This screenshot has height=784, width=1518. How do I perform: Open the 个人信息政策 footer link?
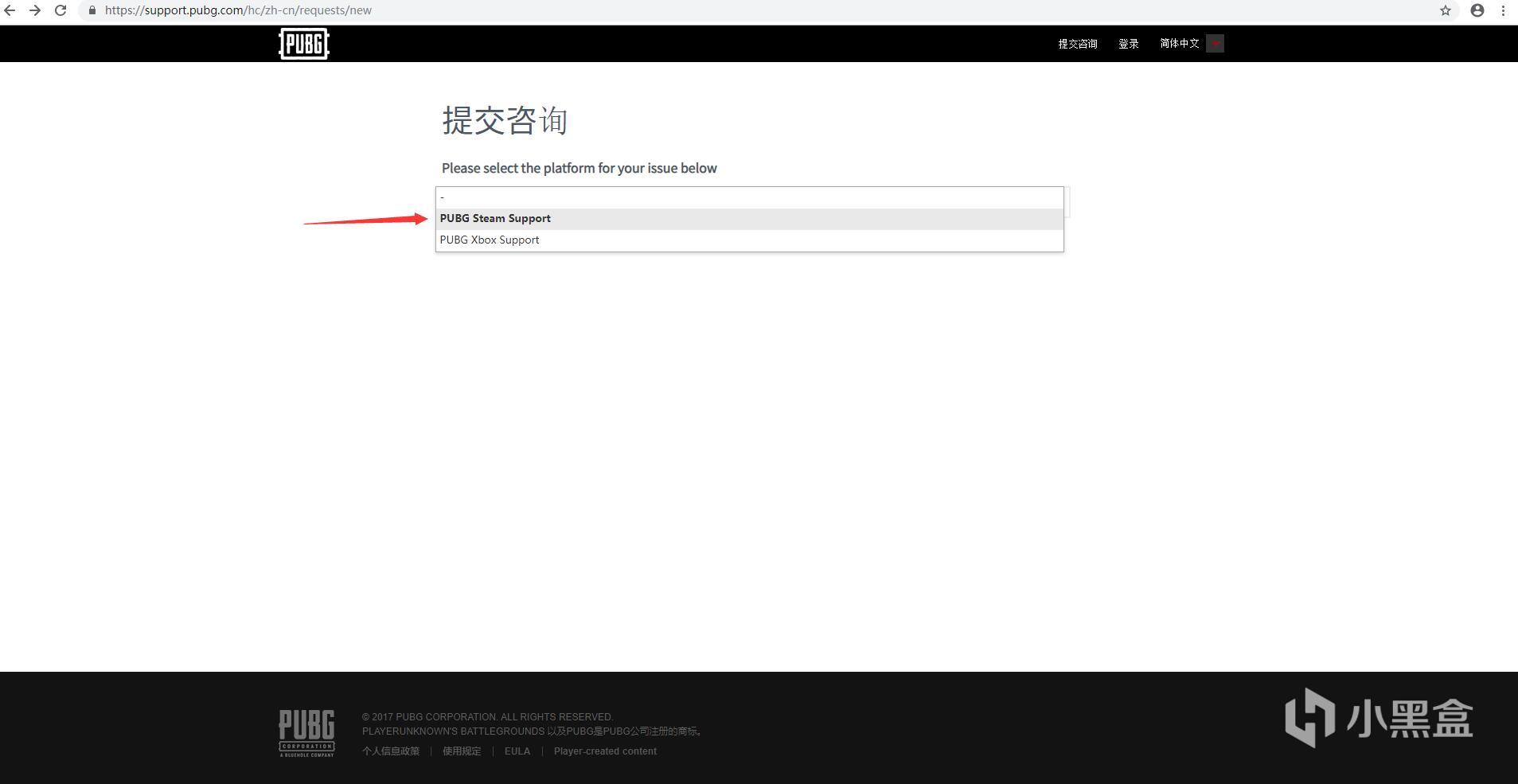pyautogui.click(x=391, y=751)
